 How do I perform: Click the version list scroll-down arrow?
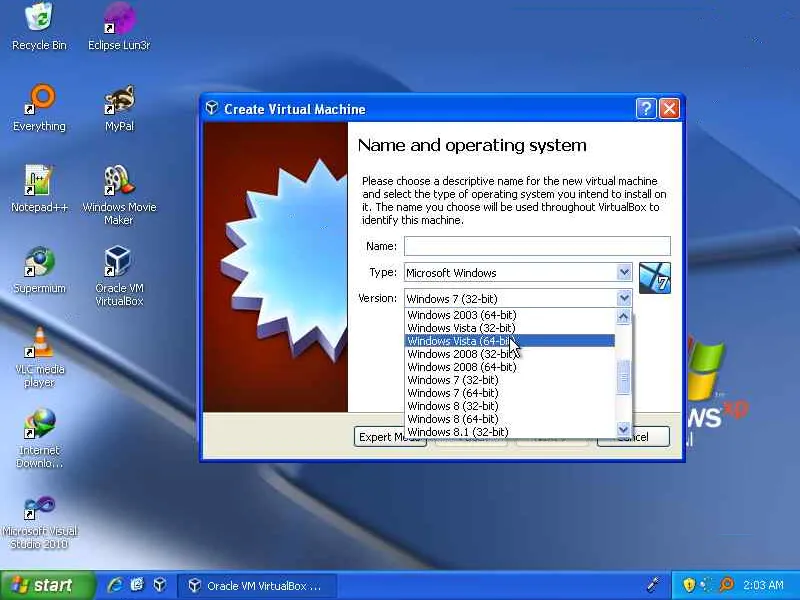point(623,429)
